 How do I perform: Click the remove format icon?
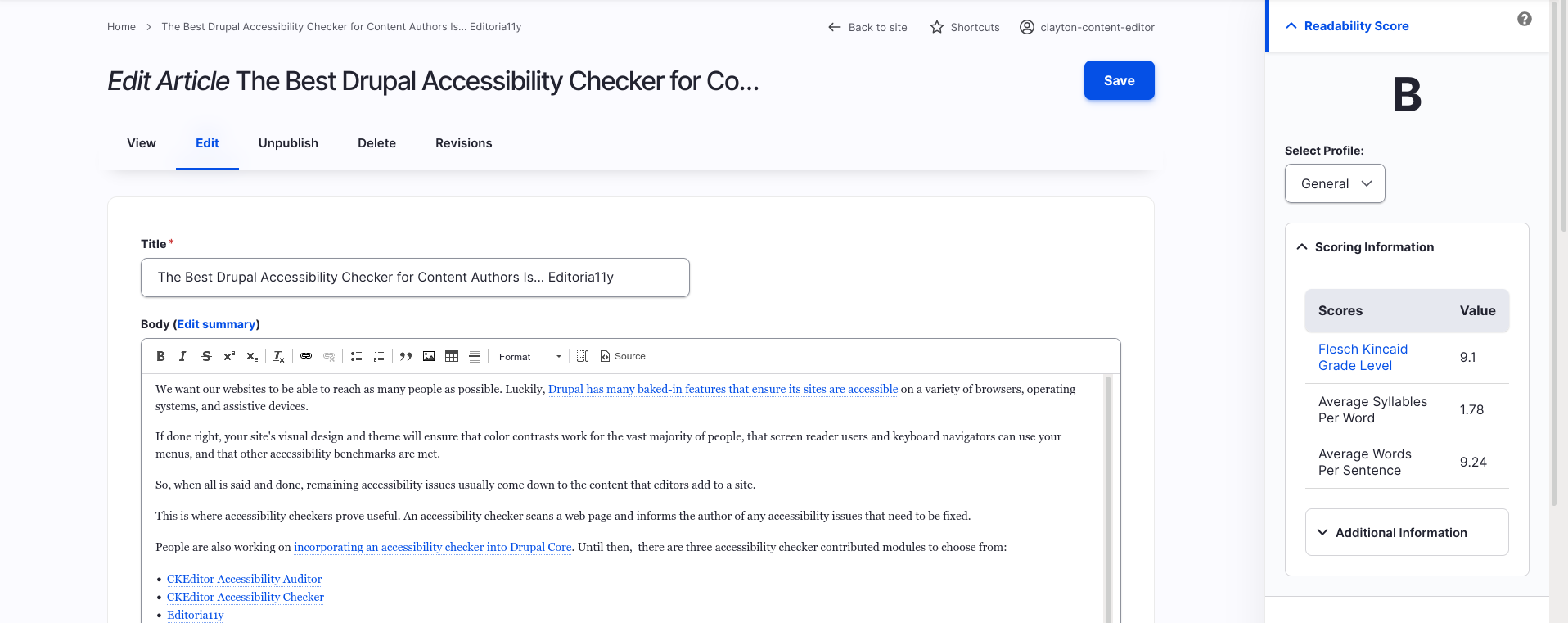[x=279, y=356]
